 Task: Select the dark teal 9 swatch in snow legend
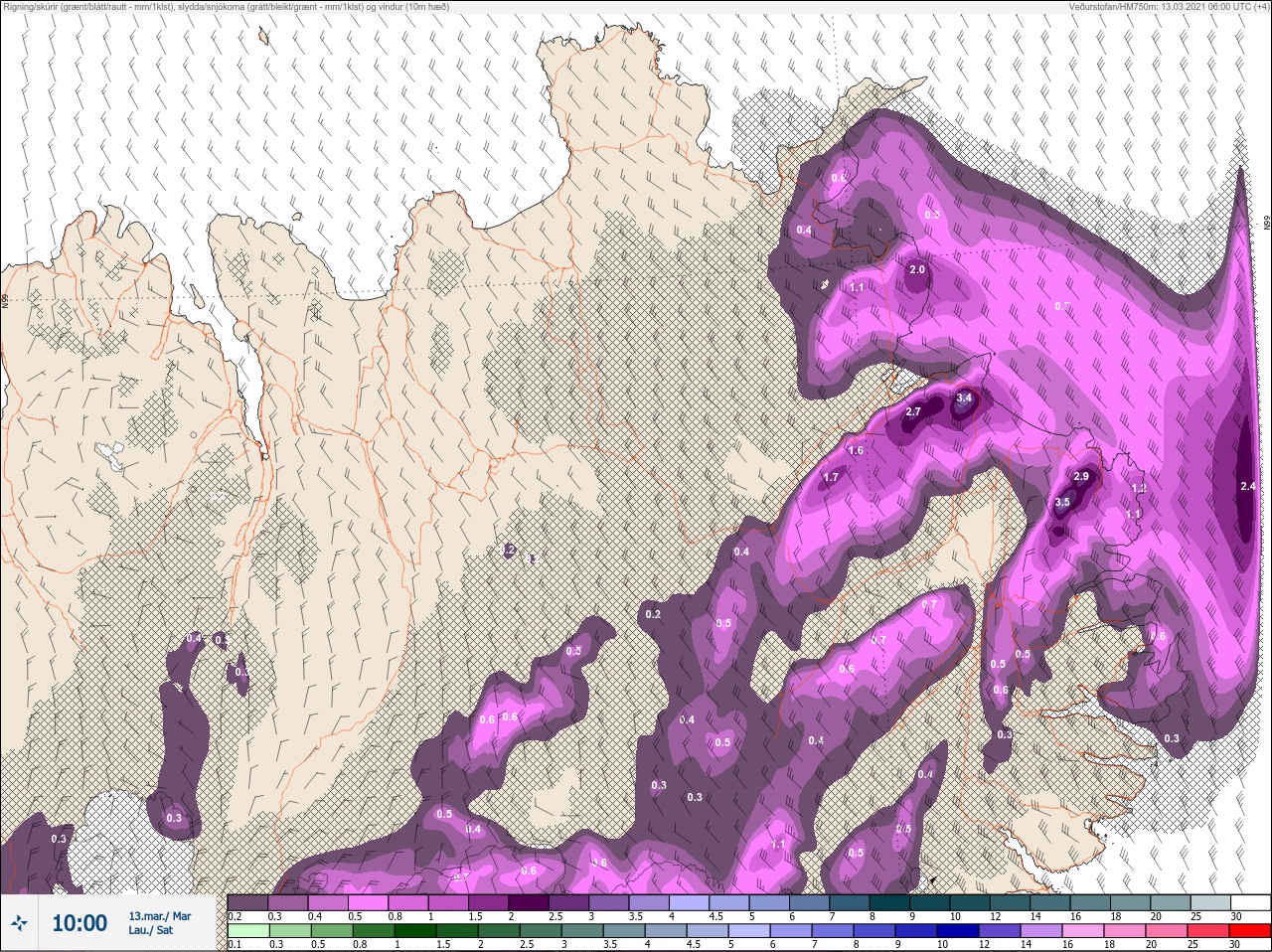pyautogui.click(x=931, y=901)
